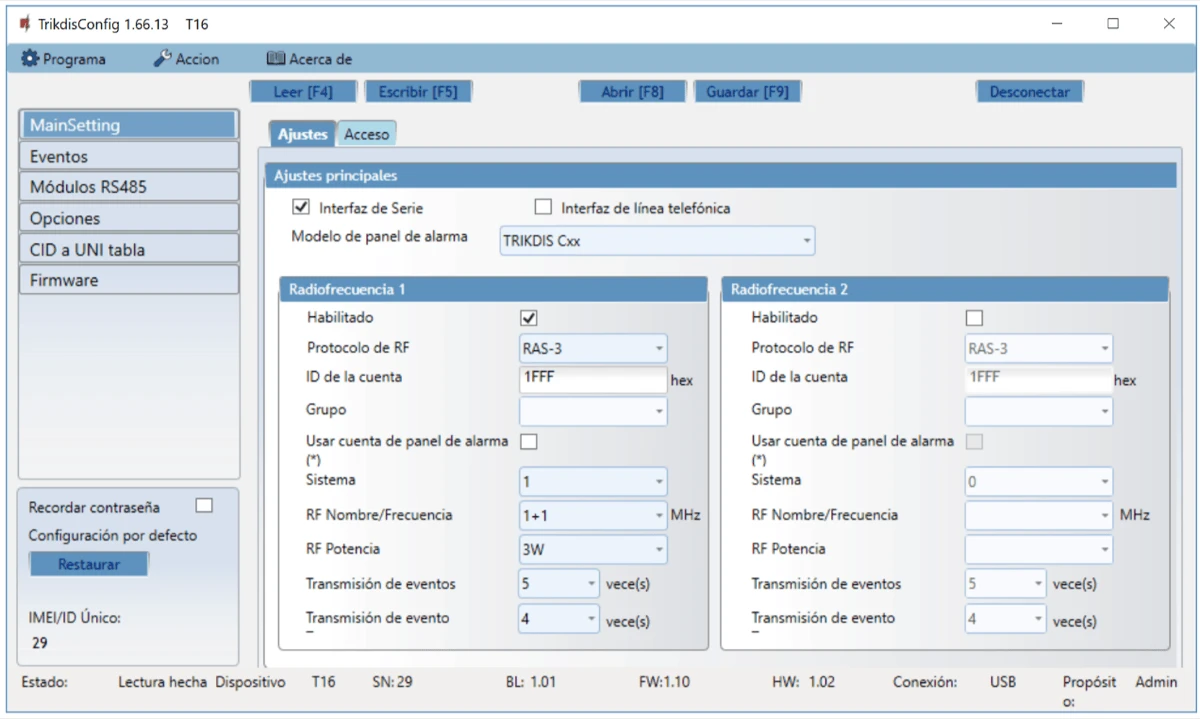Image resolution: width=1200 pixels, height=719 pixels.
Task: Click the Desconectar button
Action: (1029, 92)
